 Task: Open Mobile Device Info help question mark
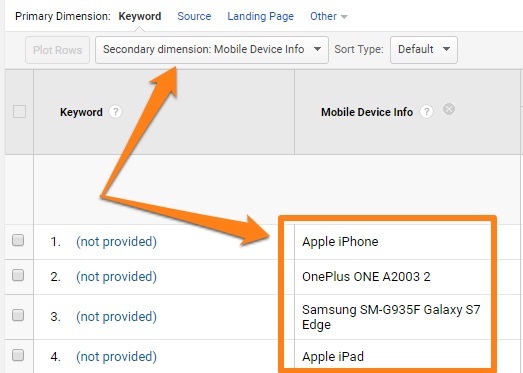[426, 112]
